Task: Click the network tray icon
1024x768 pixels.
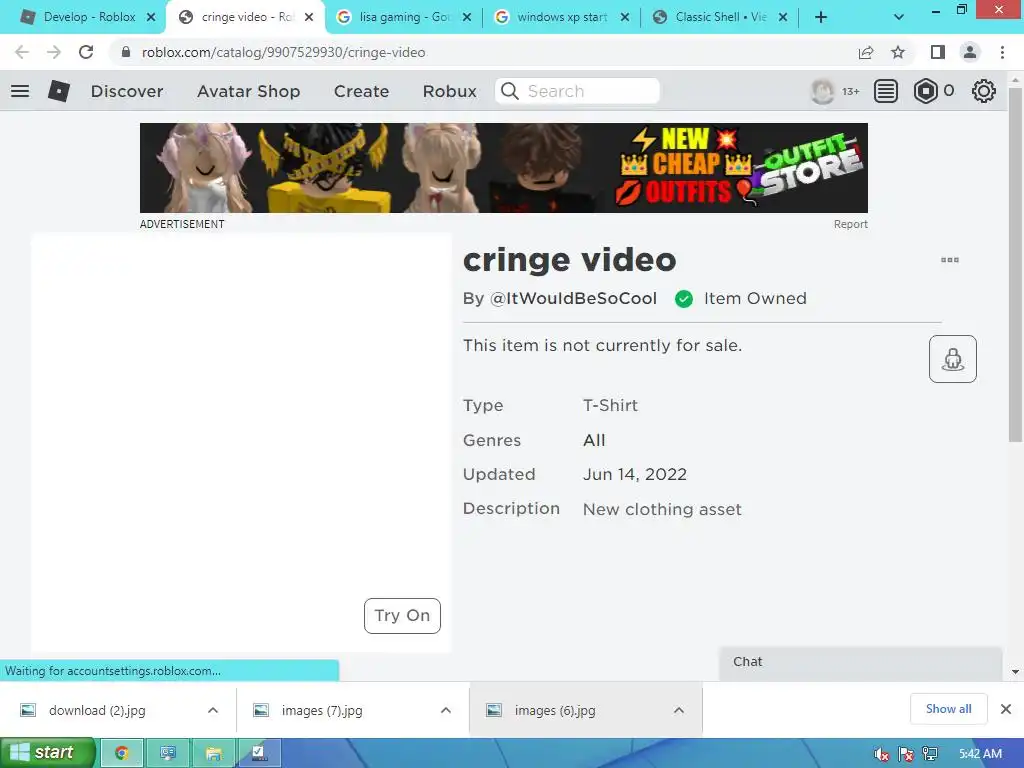Action: [x=930, y=754]
